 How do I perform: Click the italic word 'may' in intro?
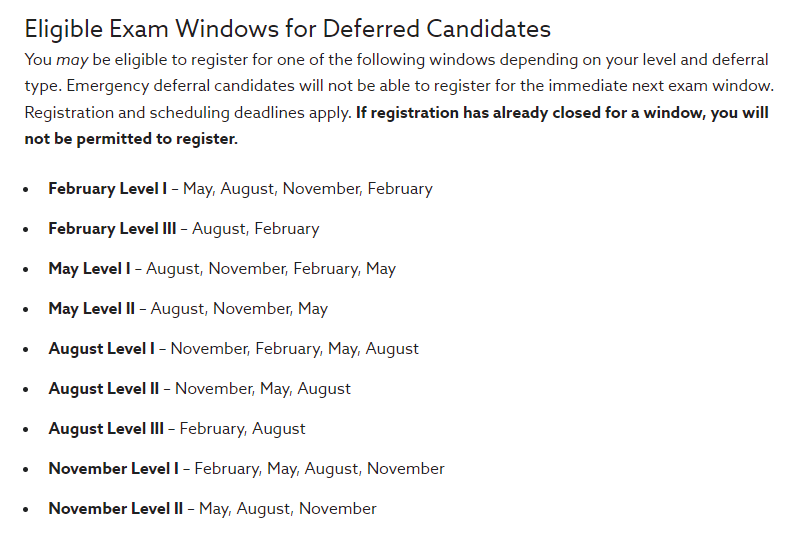(x=72, y=60)
